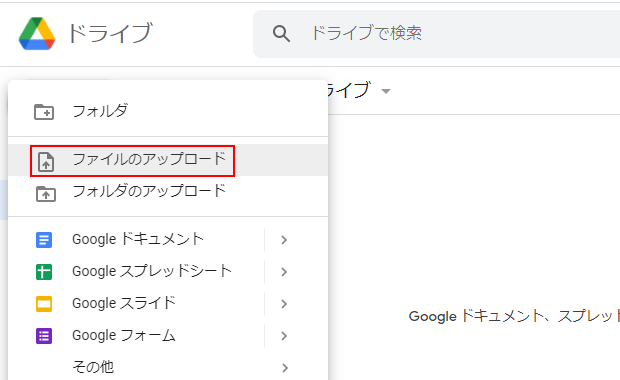Click the file upload icon
The image size is (620, 380).
click(x=46, y=161)
